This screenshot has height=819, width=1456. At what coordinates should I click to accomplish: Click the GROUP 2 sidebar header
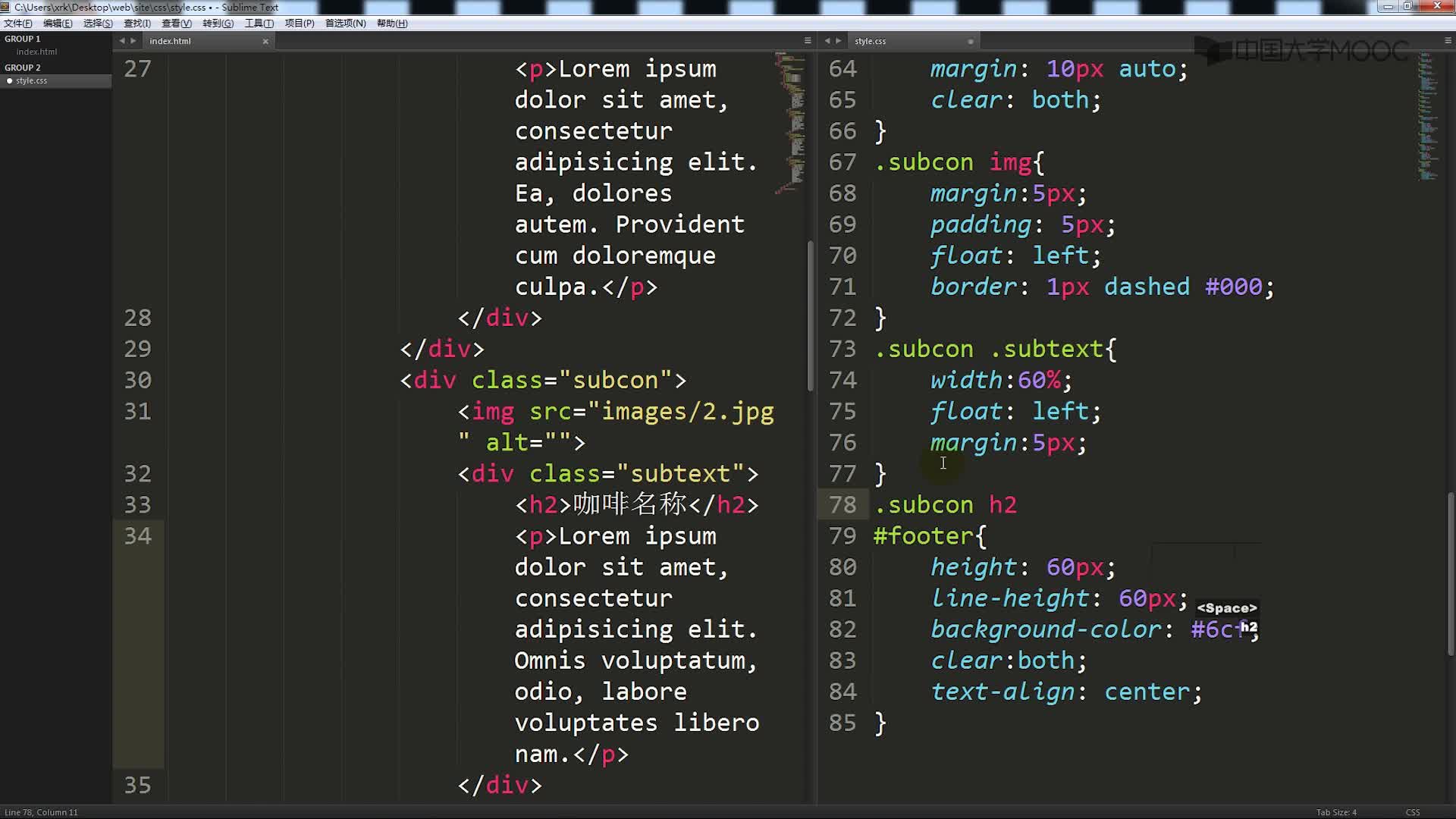coord(23,67)
